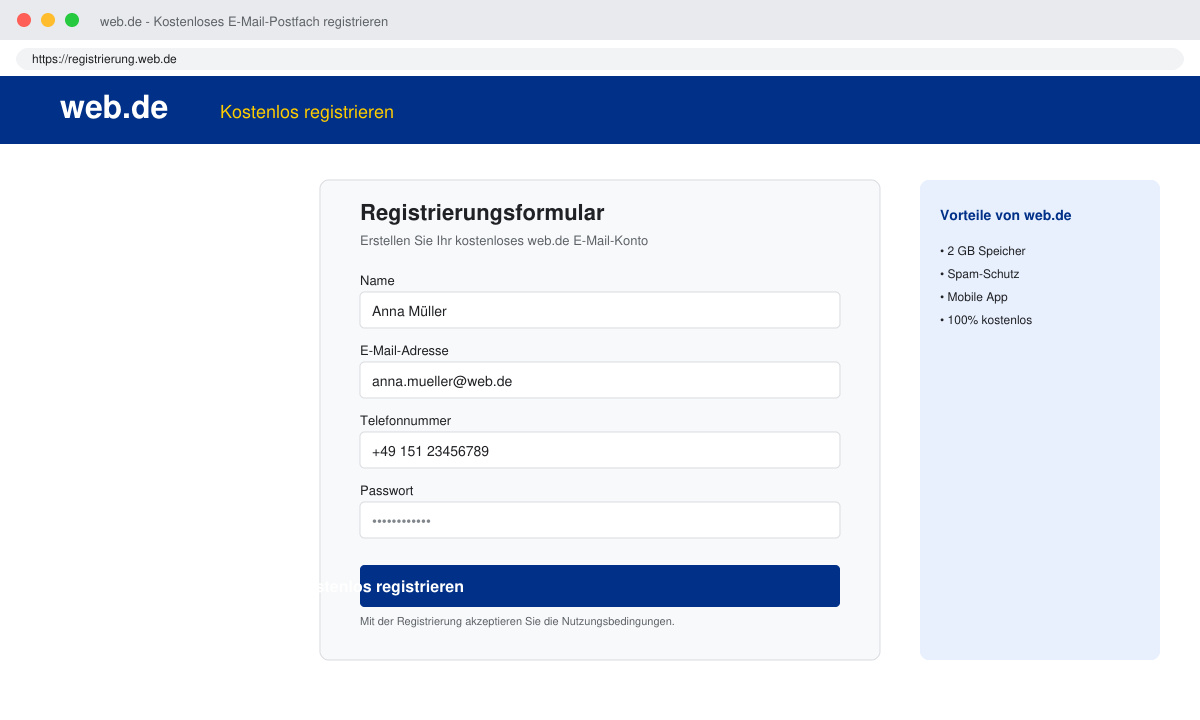Click the Nutzungsbedingungen notice text
Screen dimensions: 1200x720
[x=517, y=621]
